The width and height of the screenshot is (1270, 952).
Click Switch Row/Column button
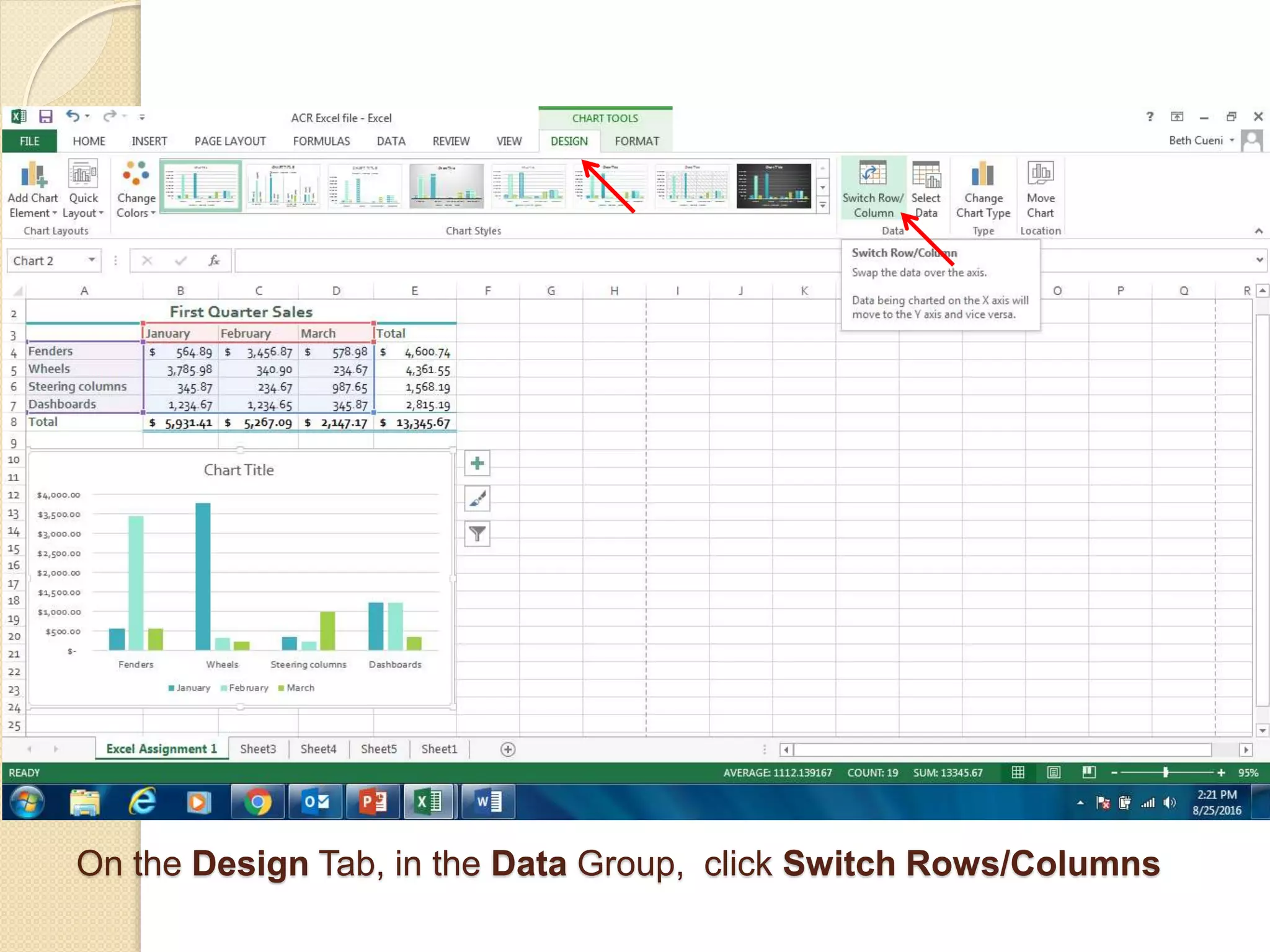873,188
